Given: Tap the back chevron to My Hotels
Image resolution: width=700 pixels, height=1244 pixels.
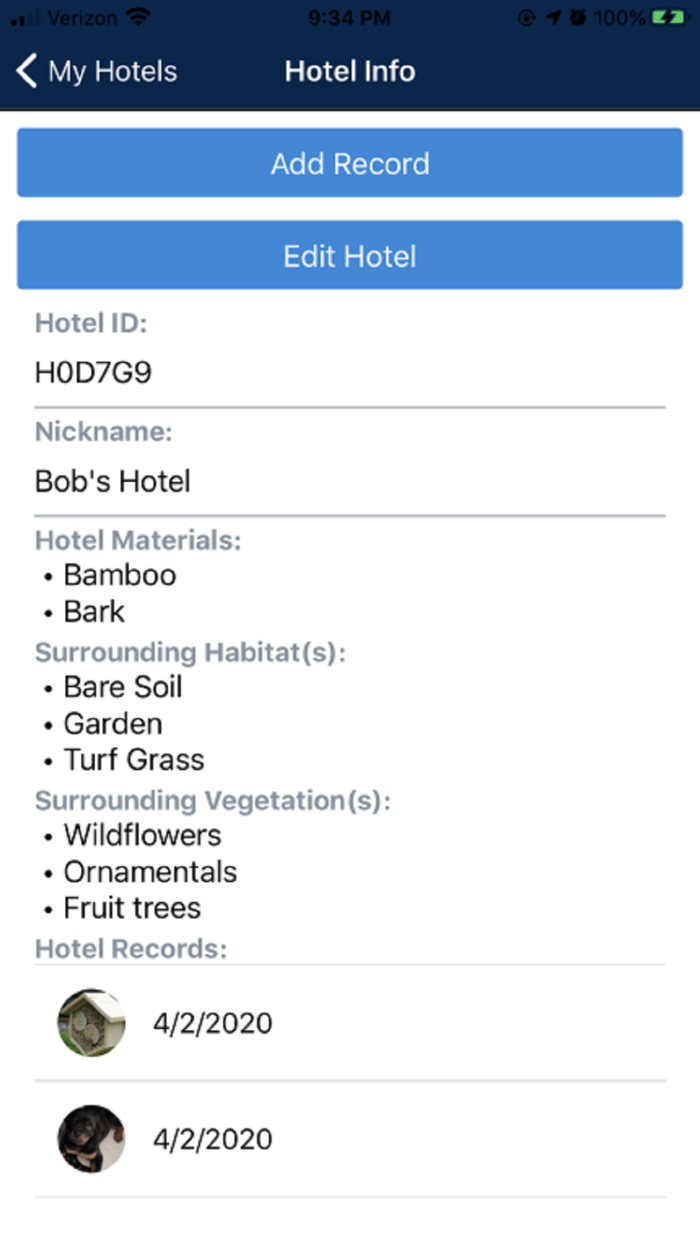Looking at the screenshot, I should (24, 71).
